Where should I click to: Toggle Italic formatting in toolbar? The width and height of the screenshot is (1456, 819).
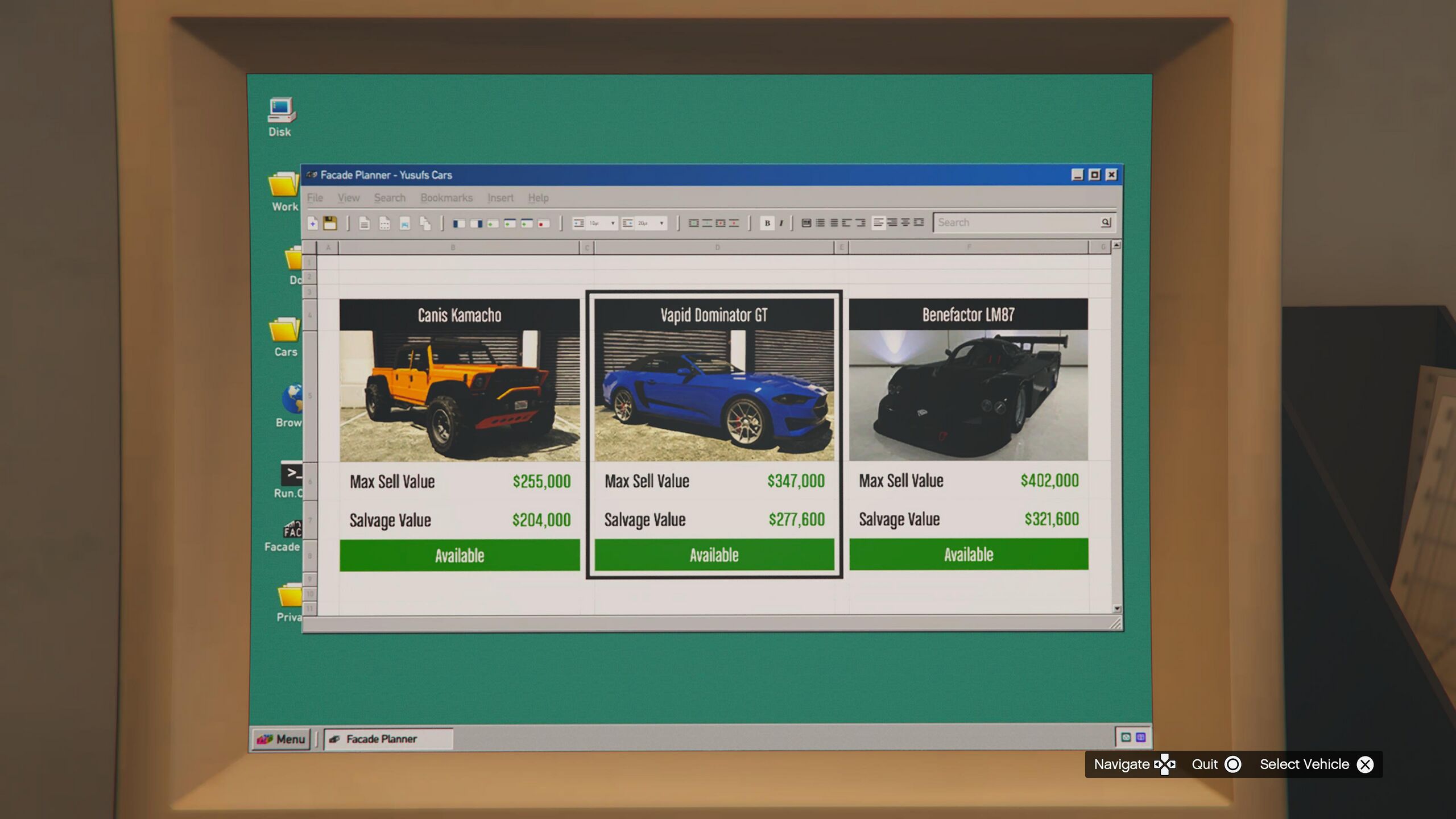(781, 223)
